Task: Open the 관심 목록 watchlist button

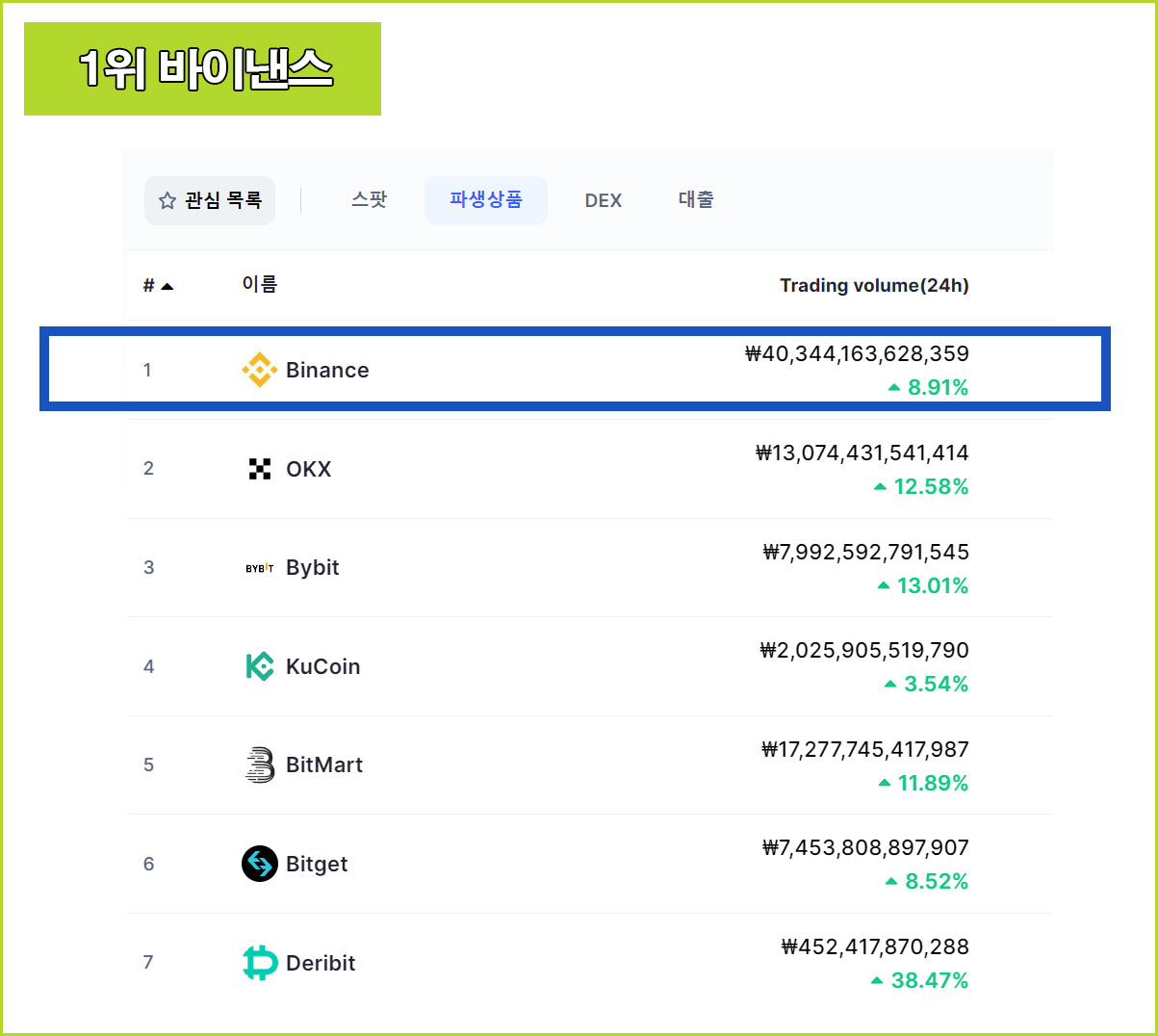Action: click(210, 200)
